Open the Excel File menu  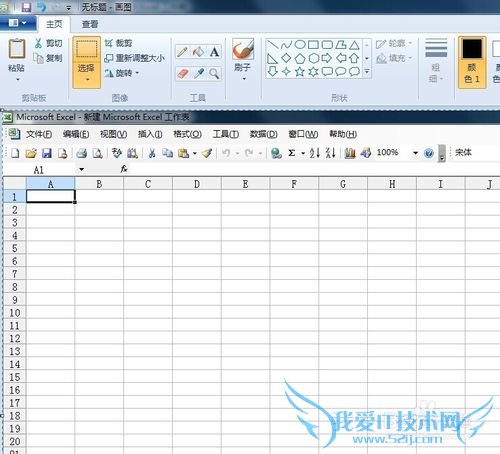pyautogui.click(x=39, y=134)
